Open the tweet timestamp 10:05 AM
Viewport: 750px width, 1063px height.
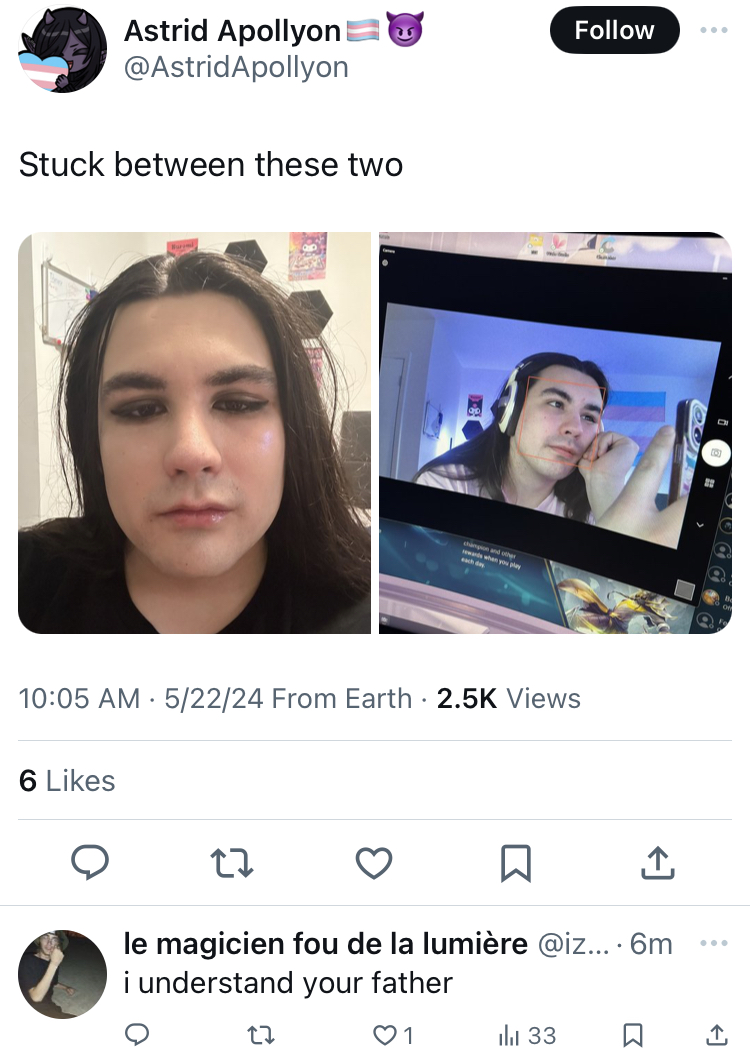(x=79, y=699)
